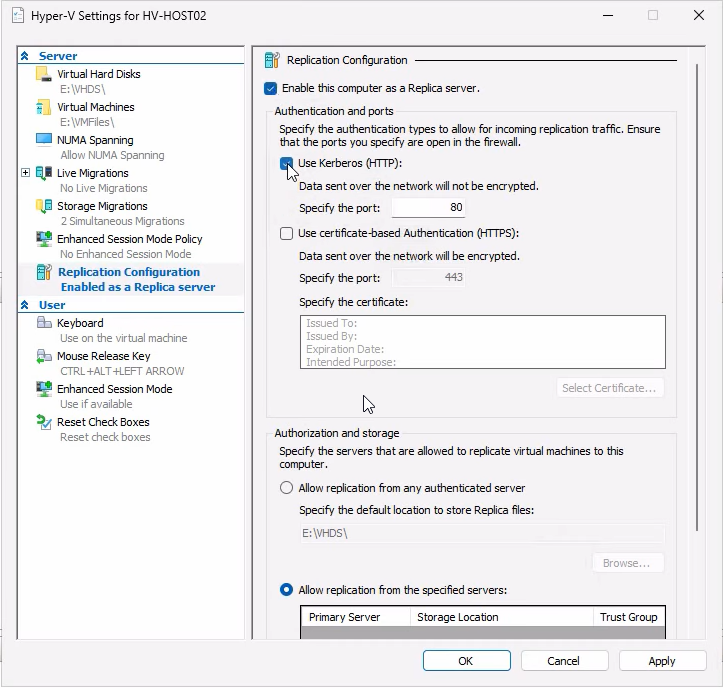The image size is (723, 688).
Task: Click the Select Certificate button
Action: point(610,388)
